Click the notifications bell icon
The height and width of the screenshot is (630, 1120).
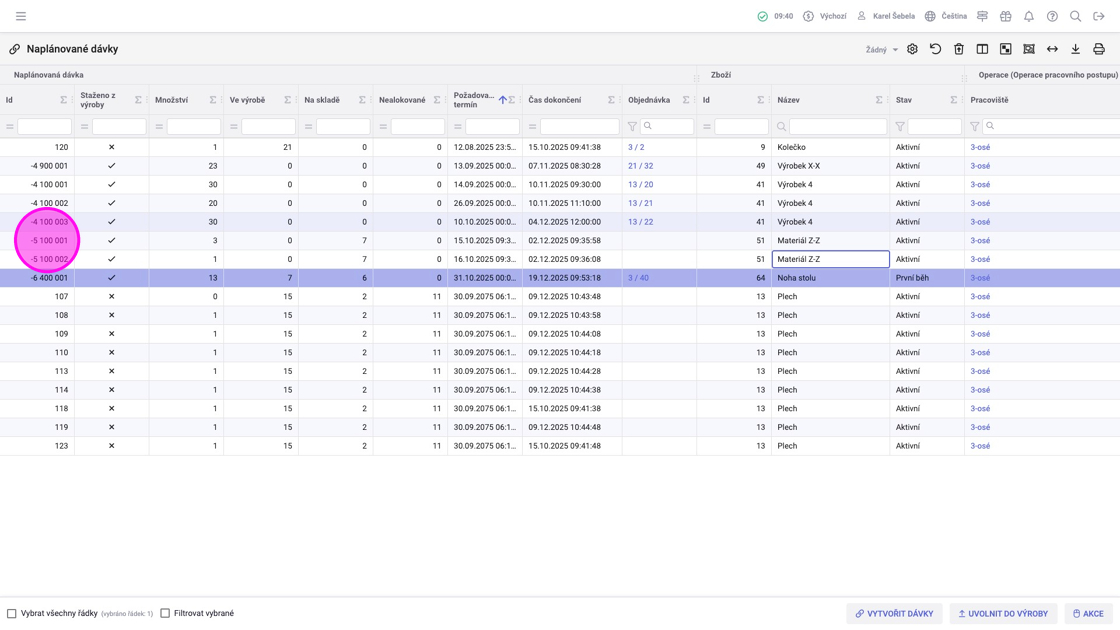point(1028,16)
